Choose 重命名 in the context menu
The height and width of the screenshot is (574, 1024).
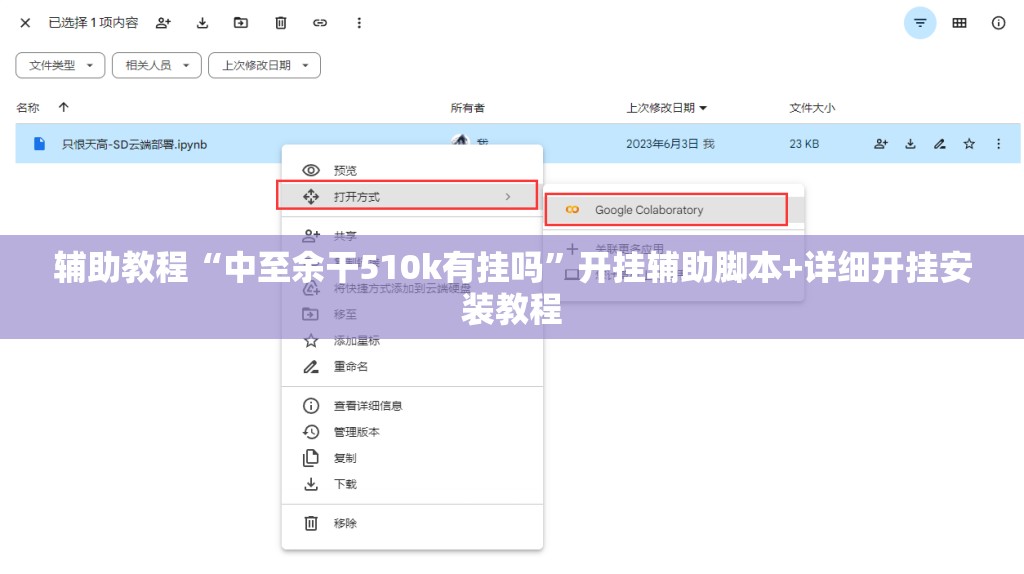412,366
